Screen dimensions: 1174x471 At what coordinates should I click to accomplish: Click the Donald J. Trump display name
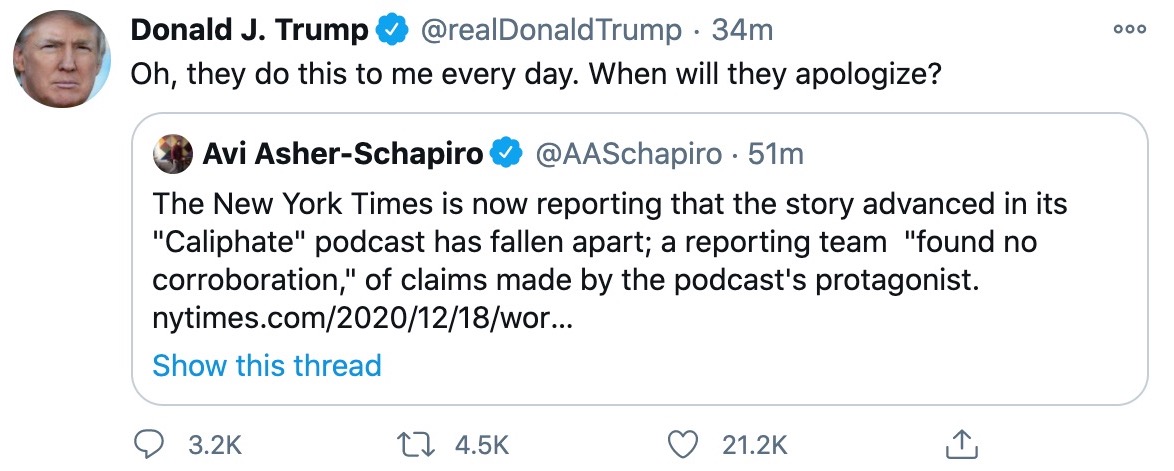tap(249, 31)
